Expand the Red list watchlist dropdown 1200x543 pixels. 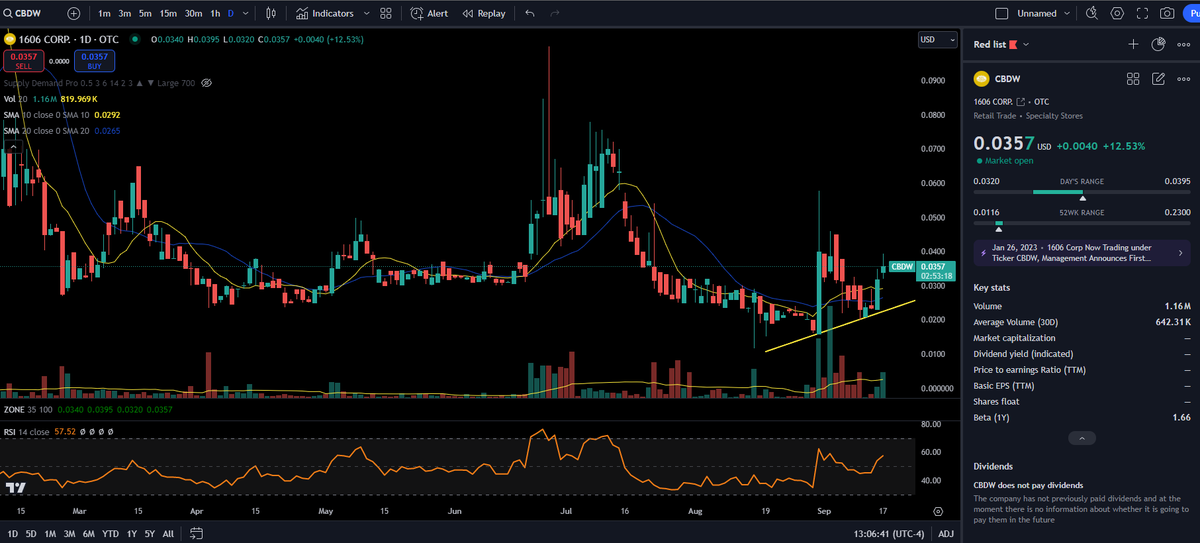1027,44
